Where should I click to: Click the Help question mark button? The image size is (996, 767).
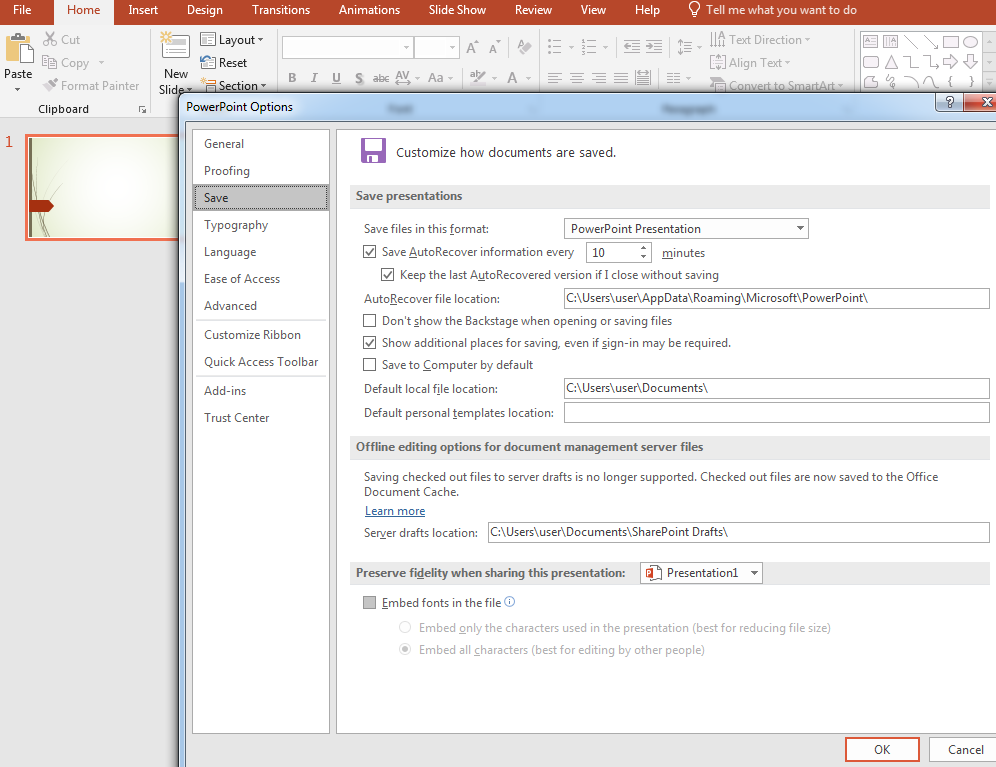coord(950,102)
